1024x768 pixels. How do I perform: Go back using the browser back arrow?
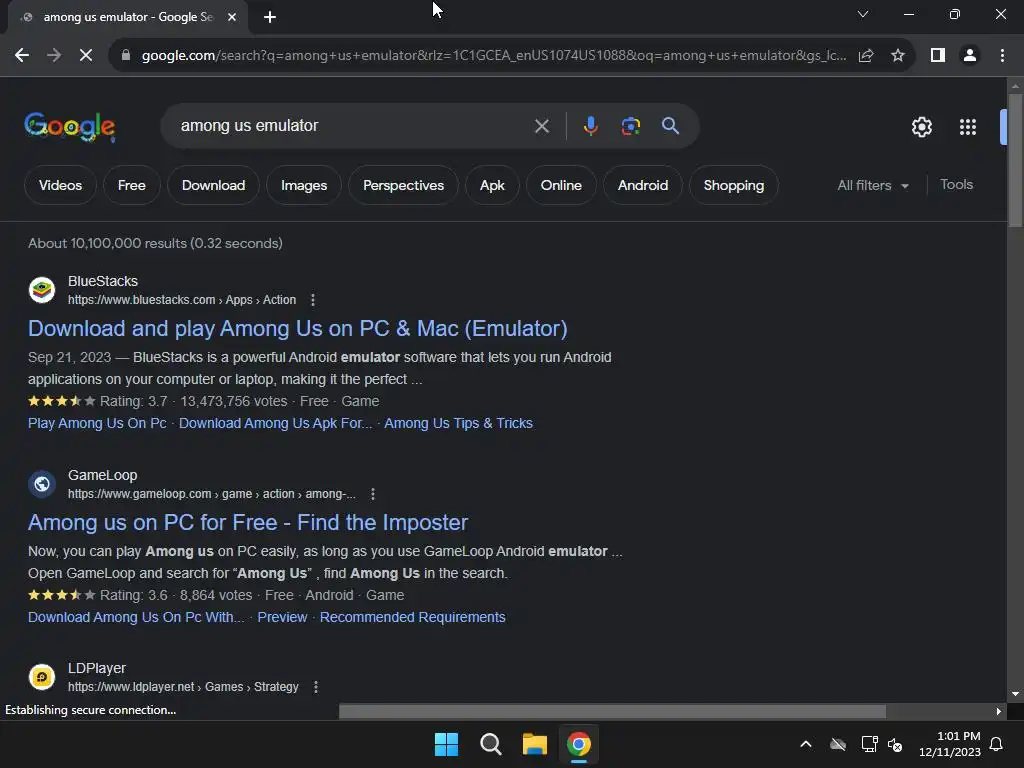[22, 56]
